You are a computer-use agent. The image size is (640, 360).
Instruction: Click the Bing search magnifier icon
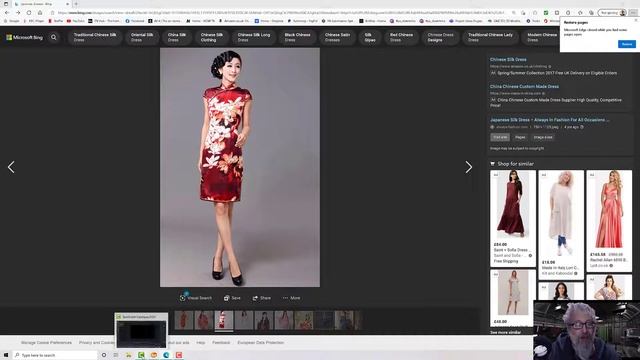coord(53,37)
